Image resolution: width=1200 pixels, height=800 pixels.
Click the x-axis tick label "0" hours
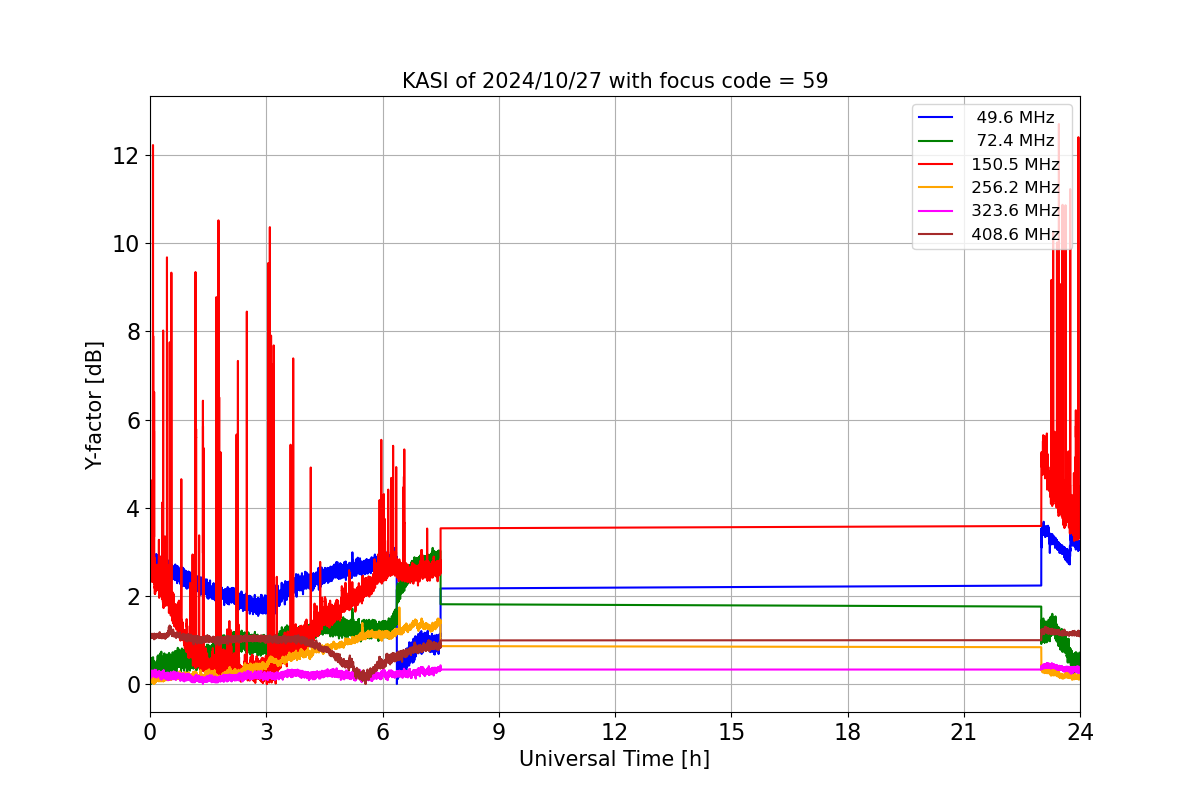[x=150, y=732]
